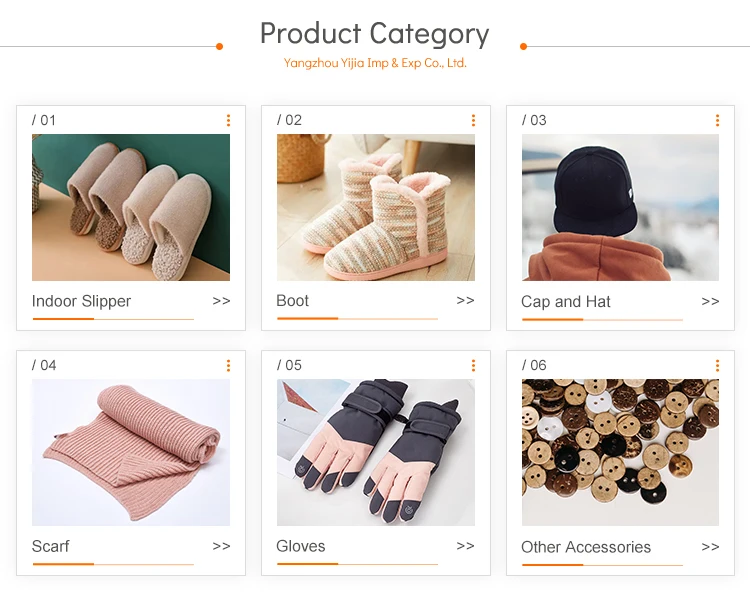Image resolution: width=750 pixels, height=599 pixels.
Task: Click the ski gloves product photo
Action: 376,452
